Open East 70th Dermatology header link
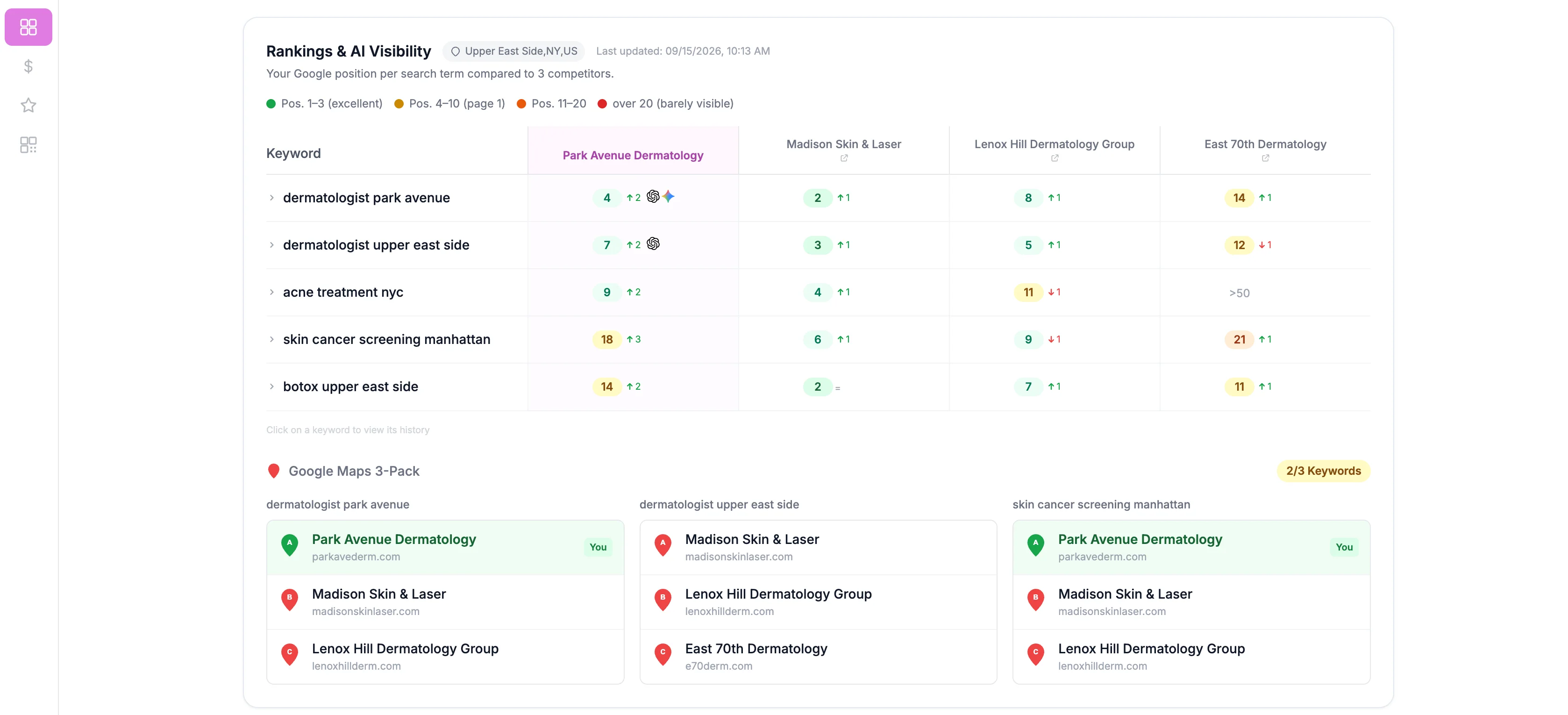Screen dimensions: 1568x715 [1265, 144]
